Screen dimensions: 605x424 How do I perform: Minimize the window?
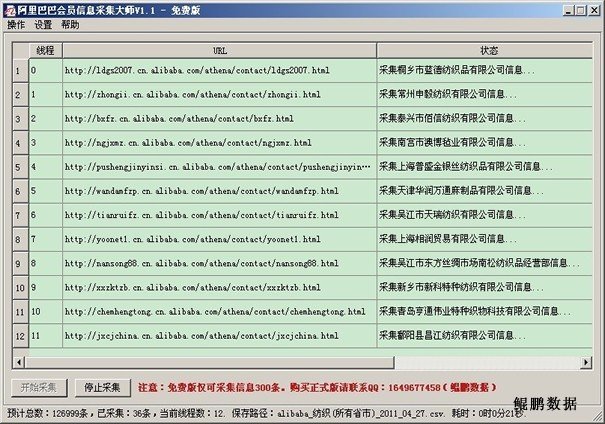568,10
